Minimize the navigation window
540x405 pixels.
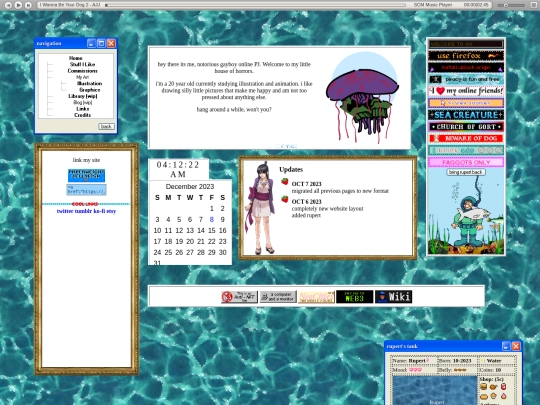[91, 43]
